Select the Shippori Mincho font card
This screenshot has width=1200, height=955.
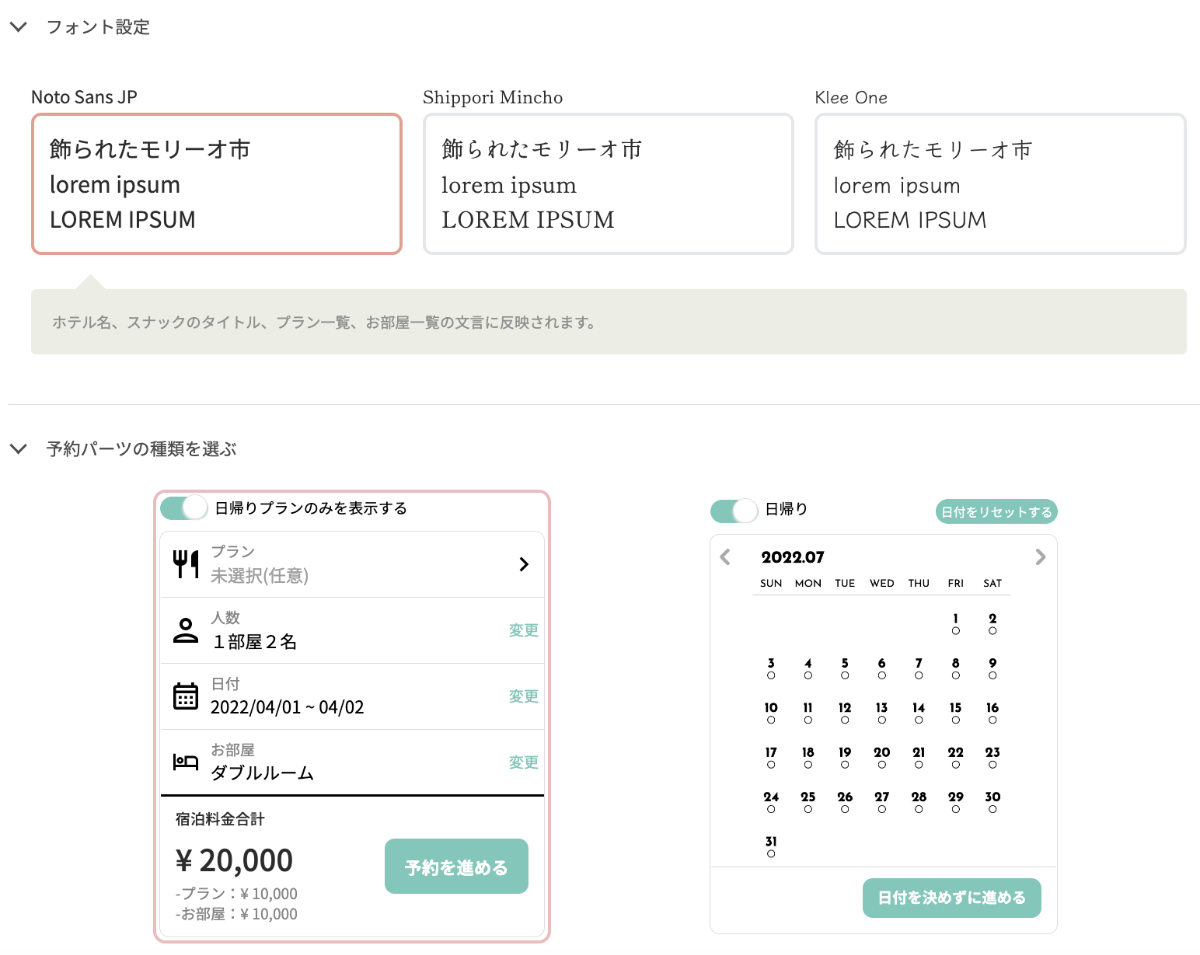point(608,184)
